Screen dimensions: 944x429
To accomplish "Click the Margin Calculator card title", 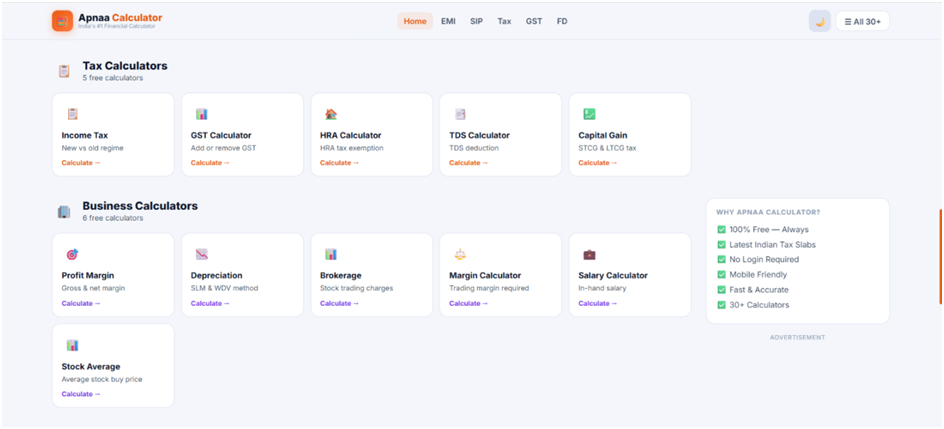I will point(485,276).
